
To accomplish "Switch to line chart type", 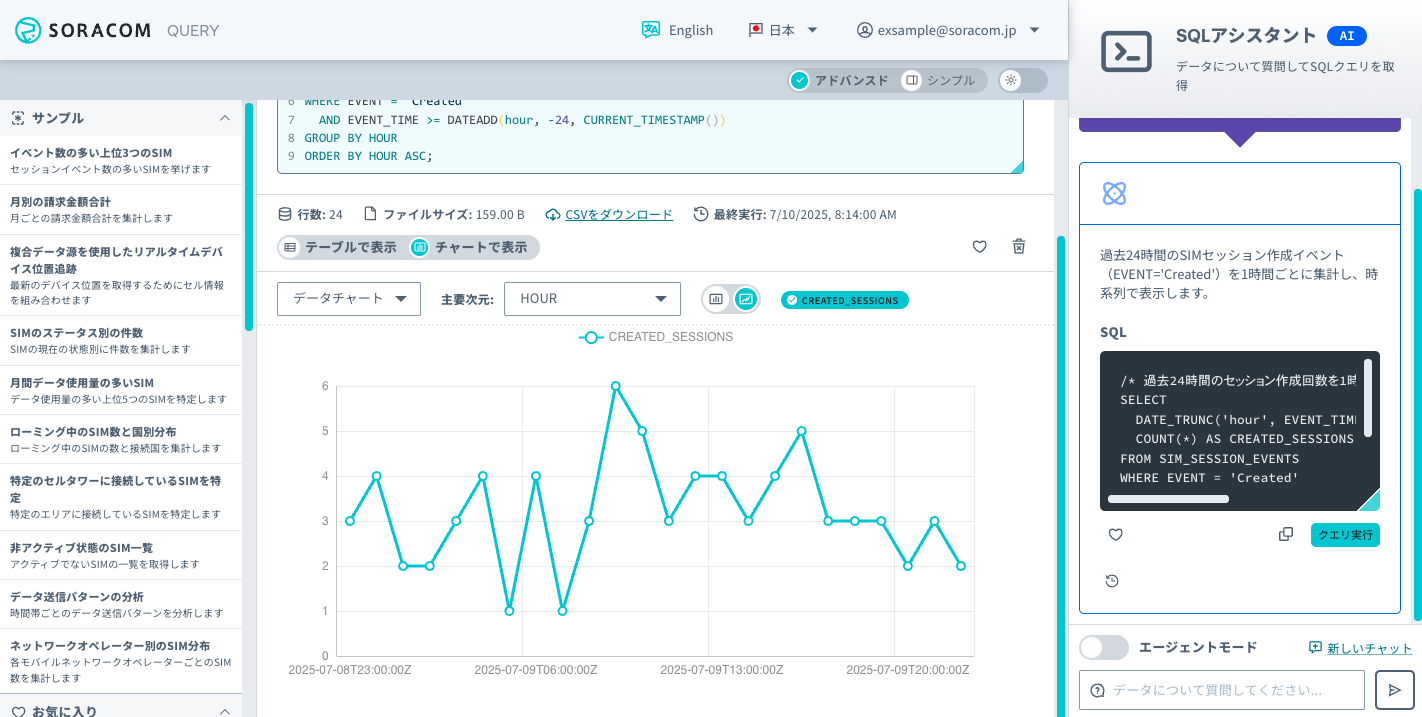I will pos(746,298).
